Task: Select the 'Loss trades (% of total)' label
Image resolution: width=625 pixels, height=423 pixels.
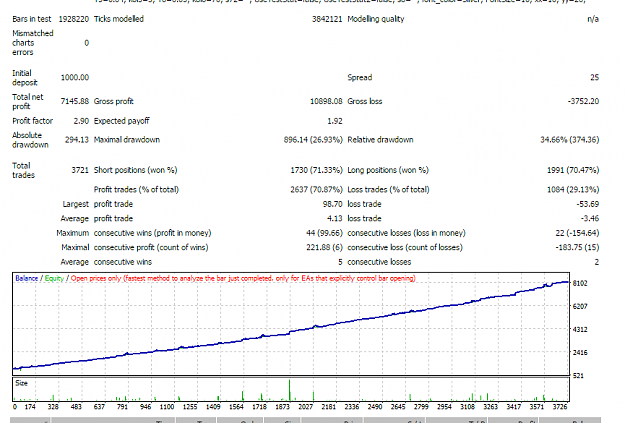Action: [x=389, y=189]
